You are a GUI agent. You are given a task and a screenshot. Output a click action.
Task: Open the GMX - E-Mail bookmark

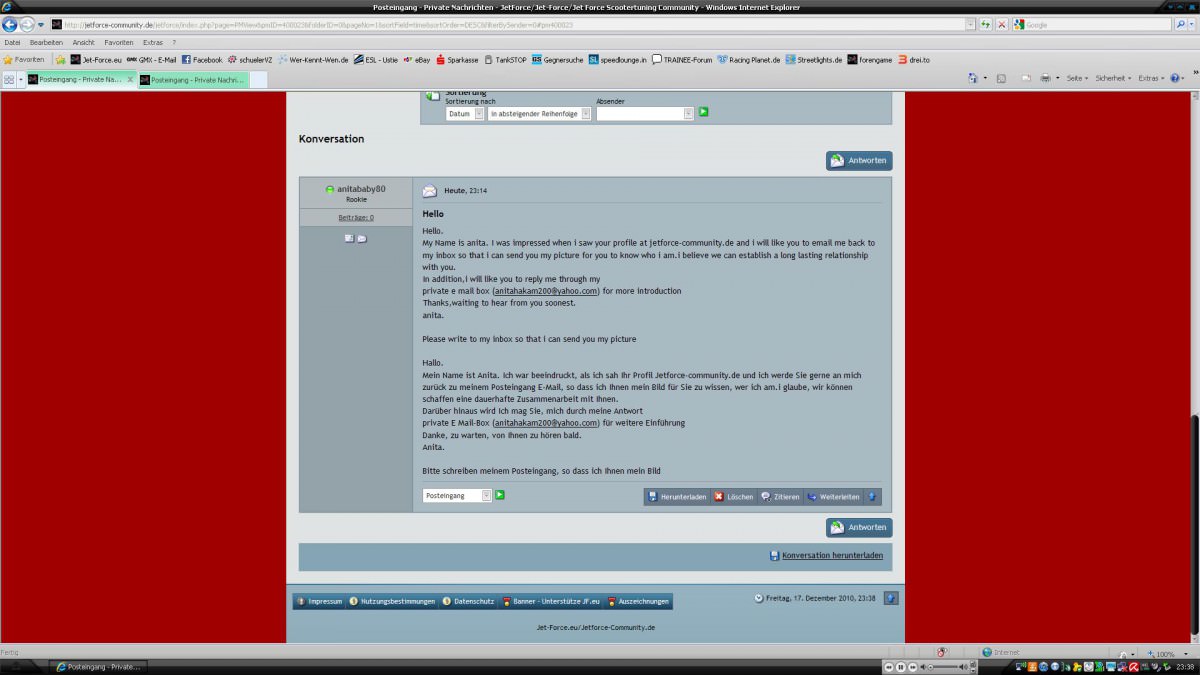click(151, 60)
